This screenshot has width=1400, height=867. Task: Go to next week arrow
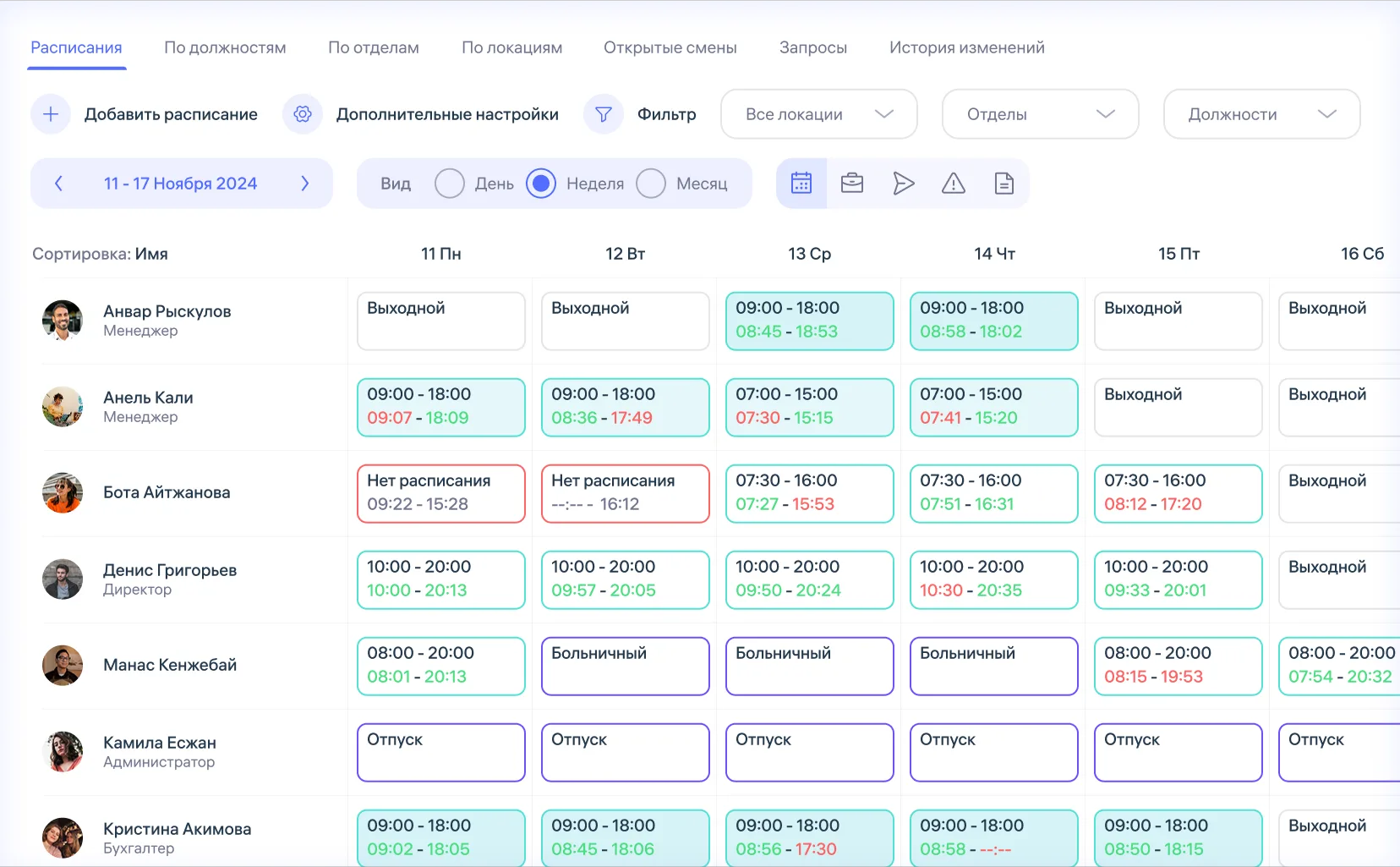click(305, 183)
